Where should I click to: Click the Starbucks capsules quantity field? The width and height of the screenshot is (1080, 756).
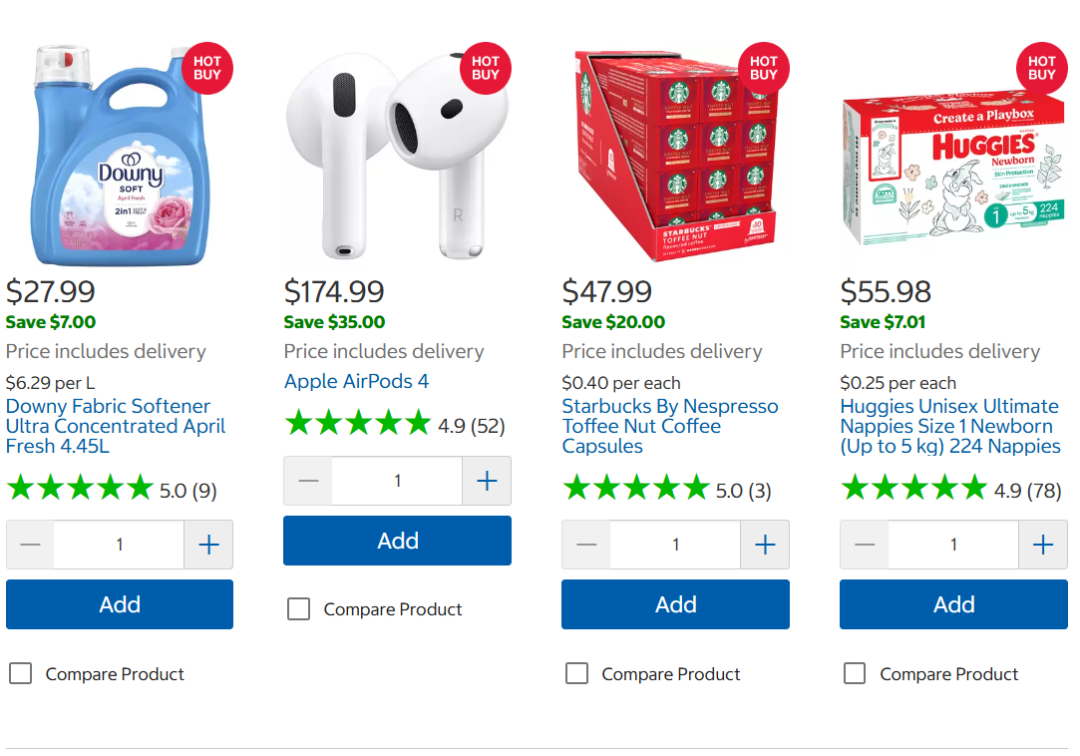coord(675,545)
